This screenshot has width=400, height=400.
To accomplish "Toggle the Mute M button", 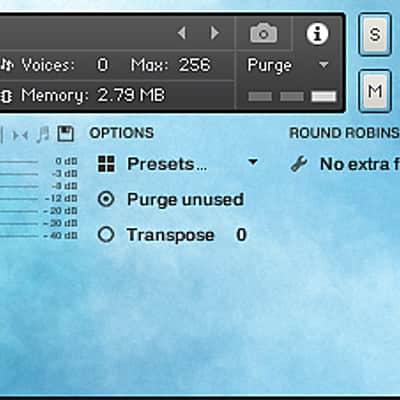I will (x=375, y=91).
